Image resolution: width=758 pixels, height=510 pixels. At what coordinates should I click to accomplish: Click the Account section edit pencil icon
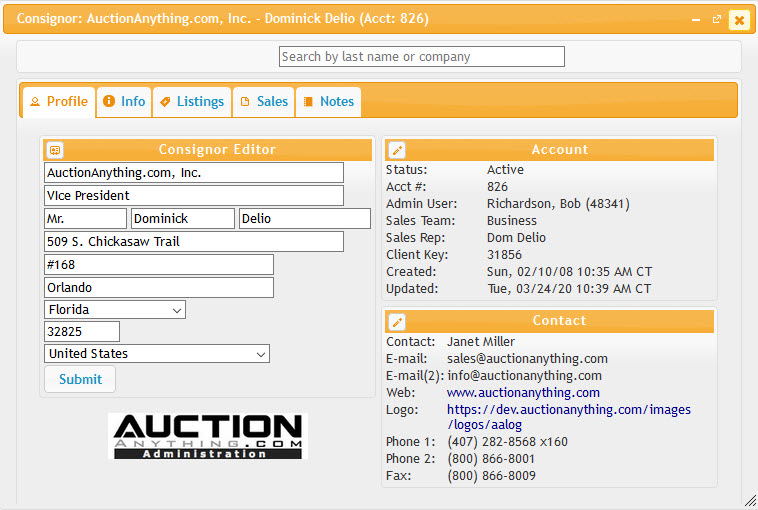pyautogui.click(x=397, y=150)
